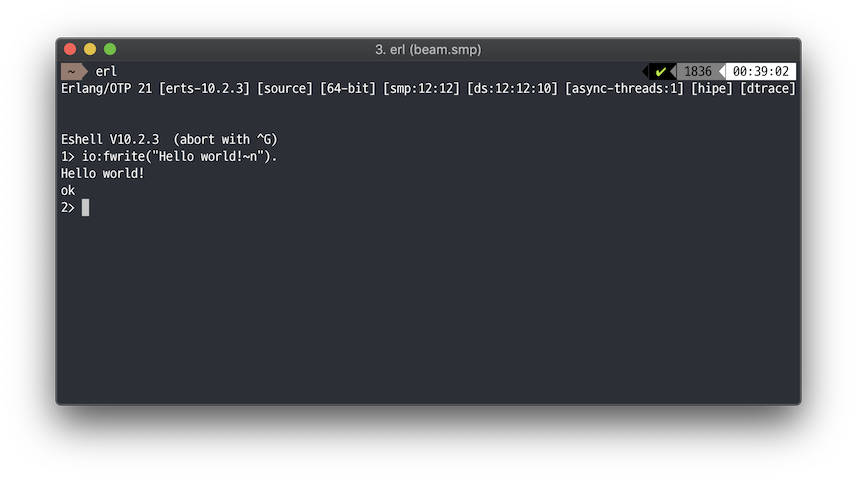
Task: Click the window title '3. erl (beam.smp)'
Action: (428, 49)
